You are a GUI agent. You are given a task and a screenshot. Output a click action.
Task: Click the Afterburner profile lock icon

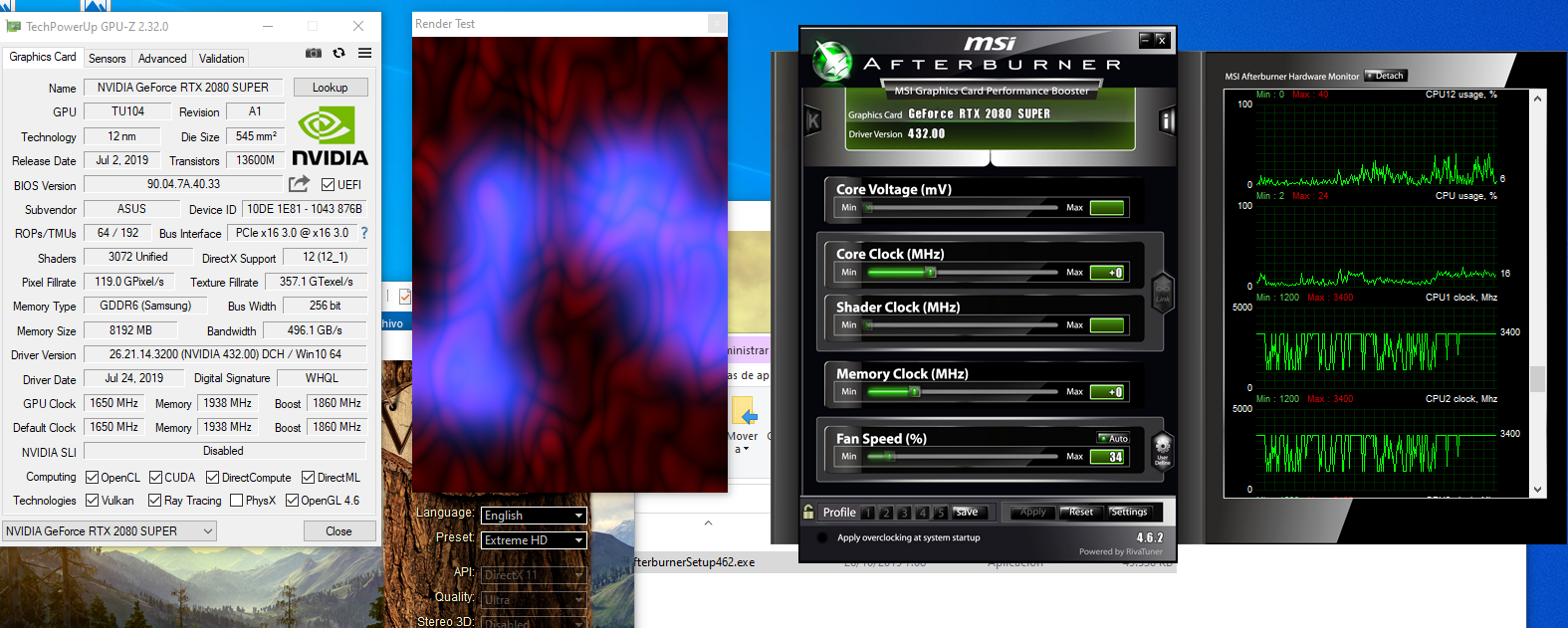pyautogui.click(x=808, y=512)
